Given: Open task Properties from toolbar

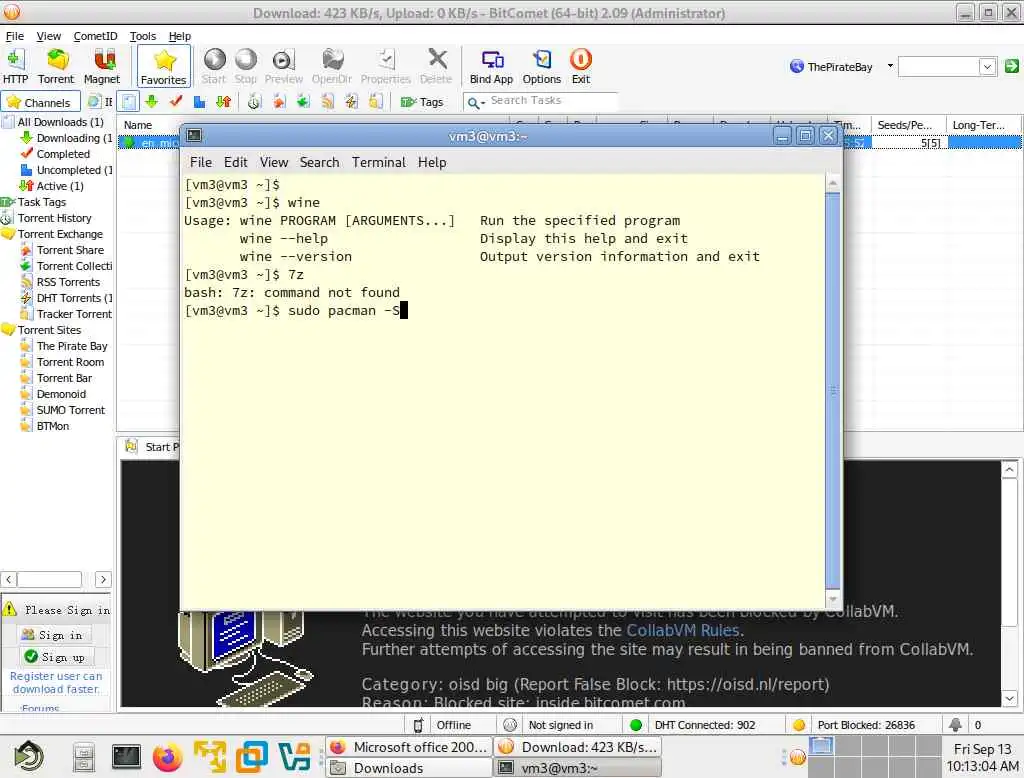Looking at the screenshot, I should pyautogui.click(x=385, y=67).
